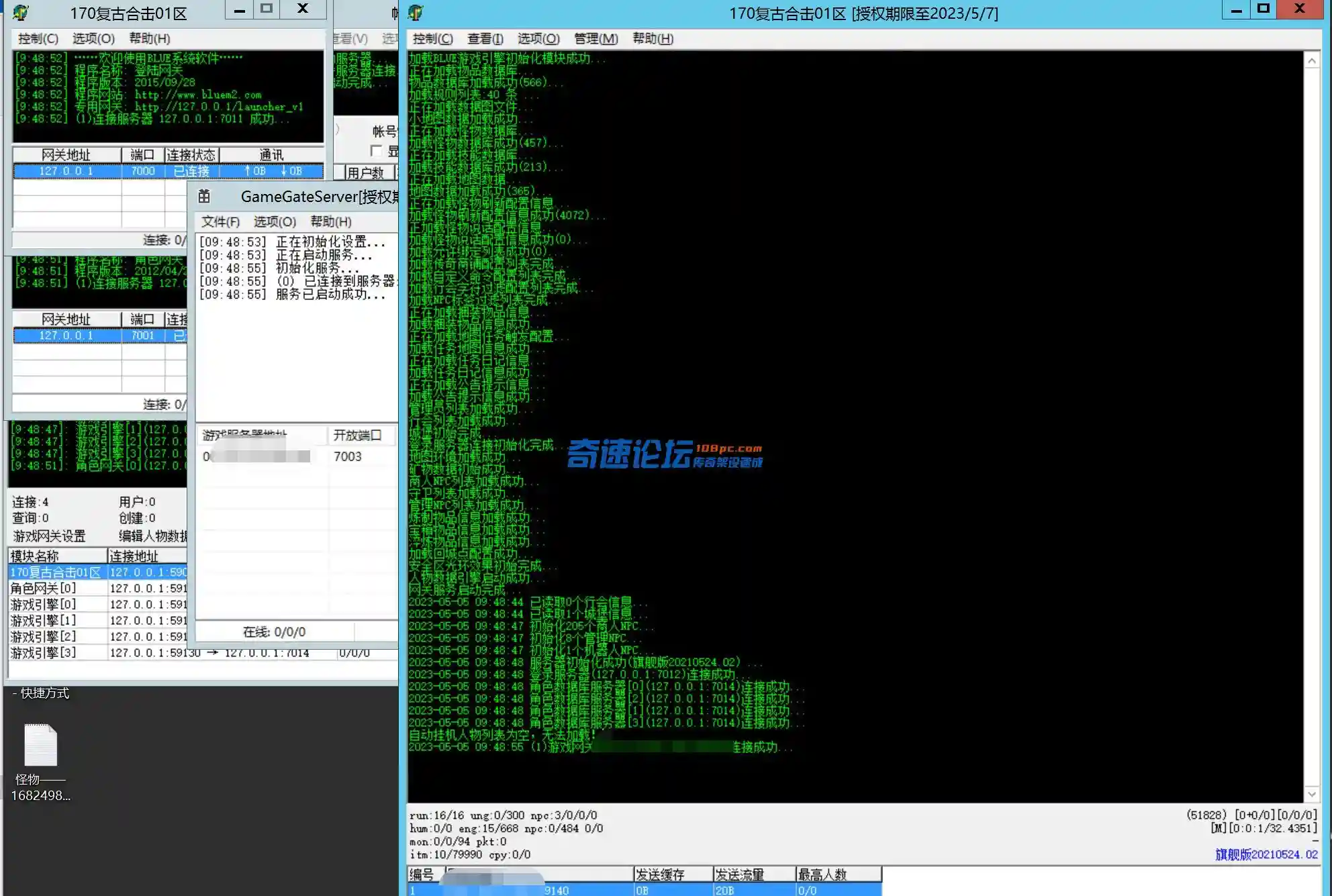Click the app icon of the main 170复古合击01区 server window
Screen dimensions: 1332x896
point(416,13)
